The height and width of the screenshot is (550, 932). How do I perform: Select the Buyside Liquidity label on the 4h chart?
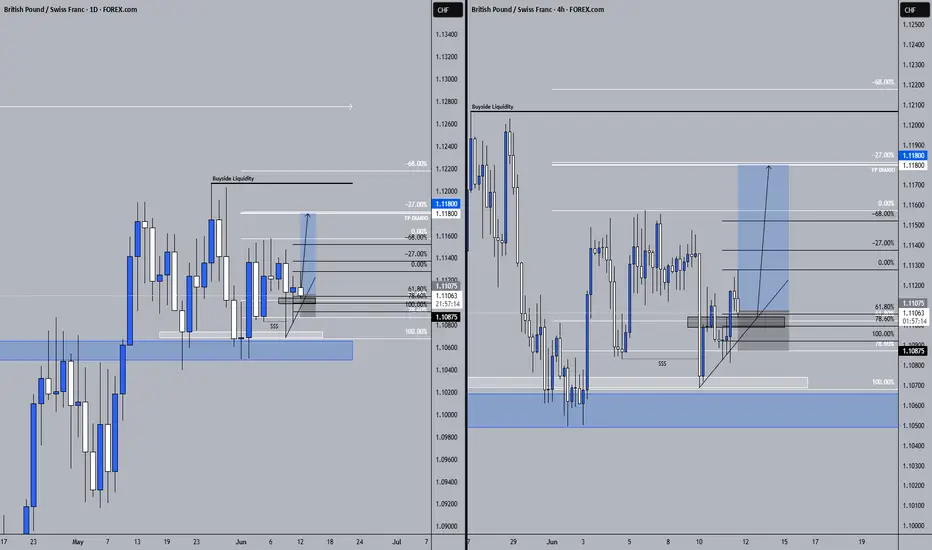tap(492, 106)
